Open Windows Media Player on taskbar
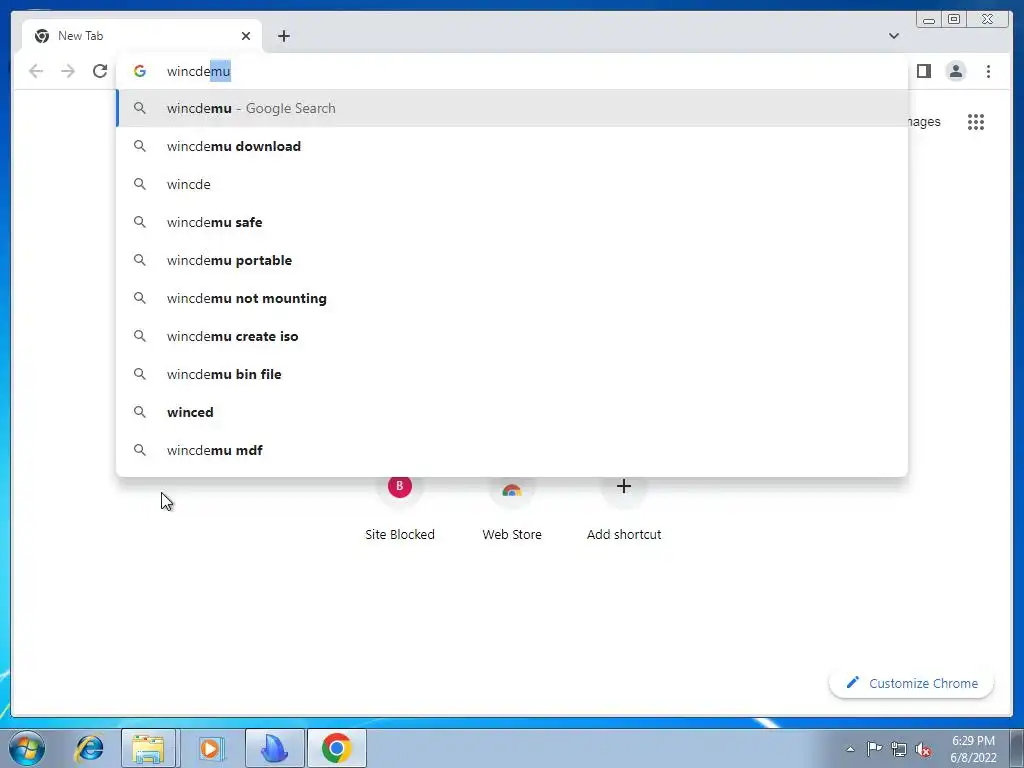The height and width of the screenshot is (768, 1024). pos(210,748)
